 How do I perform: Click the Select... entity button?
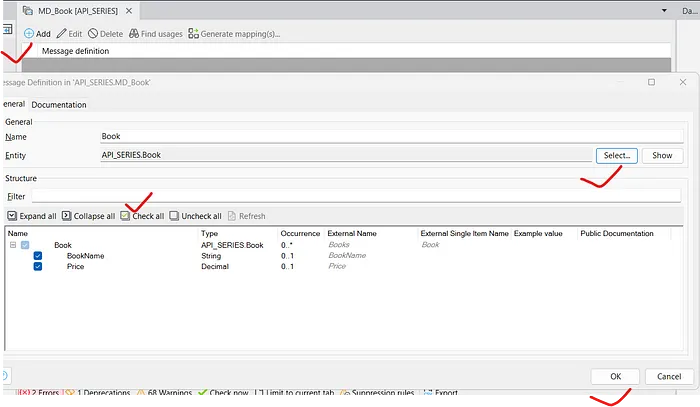tap(615, 156)
